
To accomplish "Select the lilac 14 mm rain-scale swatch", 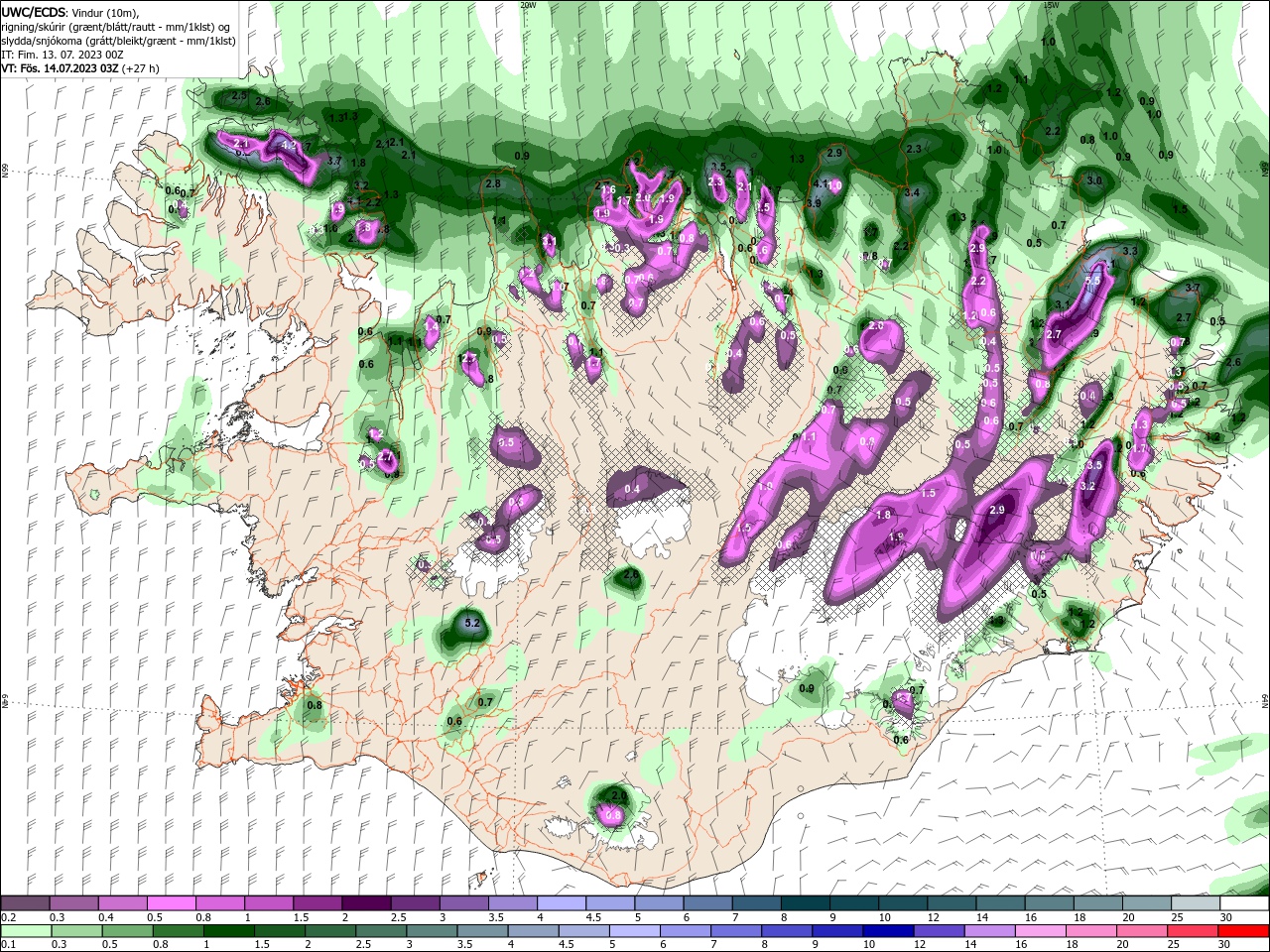I will click(x=990, y=931).
